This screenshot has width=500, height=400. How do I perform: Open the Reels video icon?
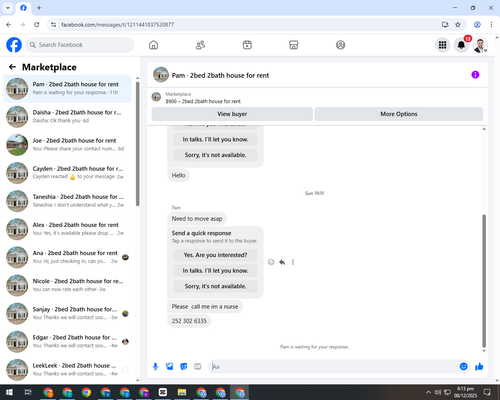tap(247, 45)
